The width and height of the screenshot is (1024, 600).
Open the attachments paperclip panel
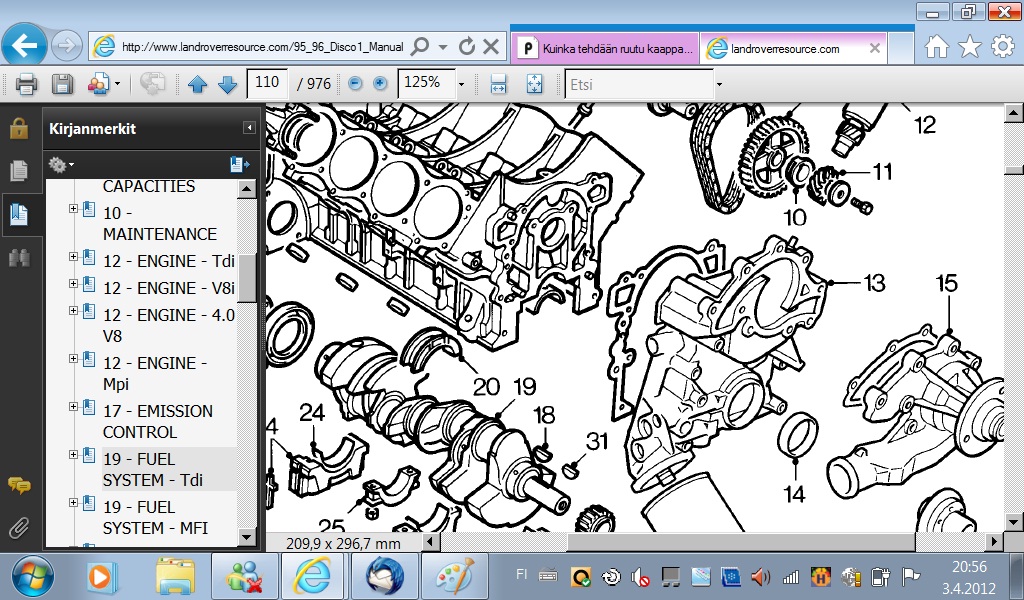tap(18, 527)
